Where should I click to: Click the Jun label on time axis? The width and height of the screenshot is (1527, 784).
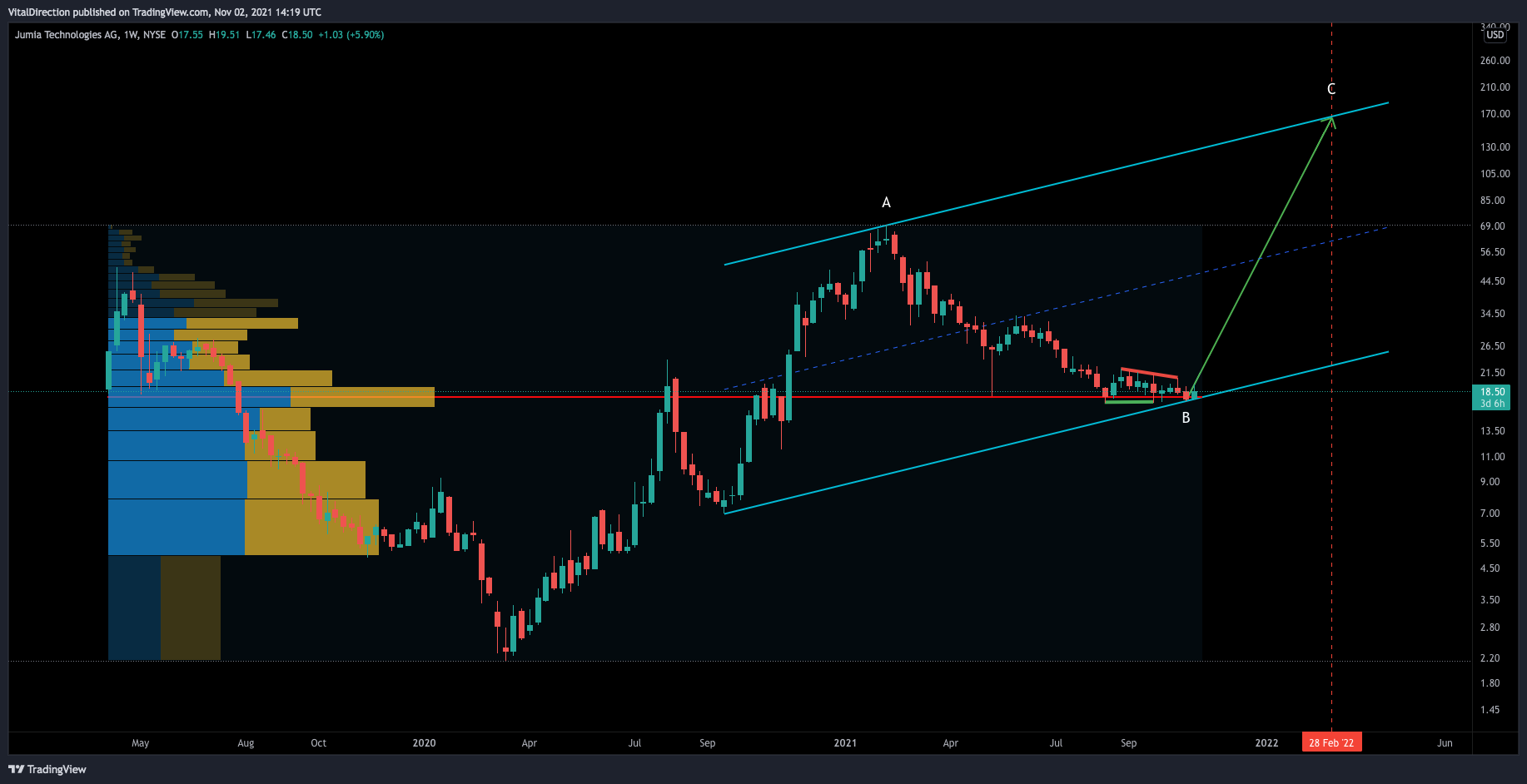1445,743
